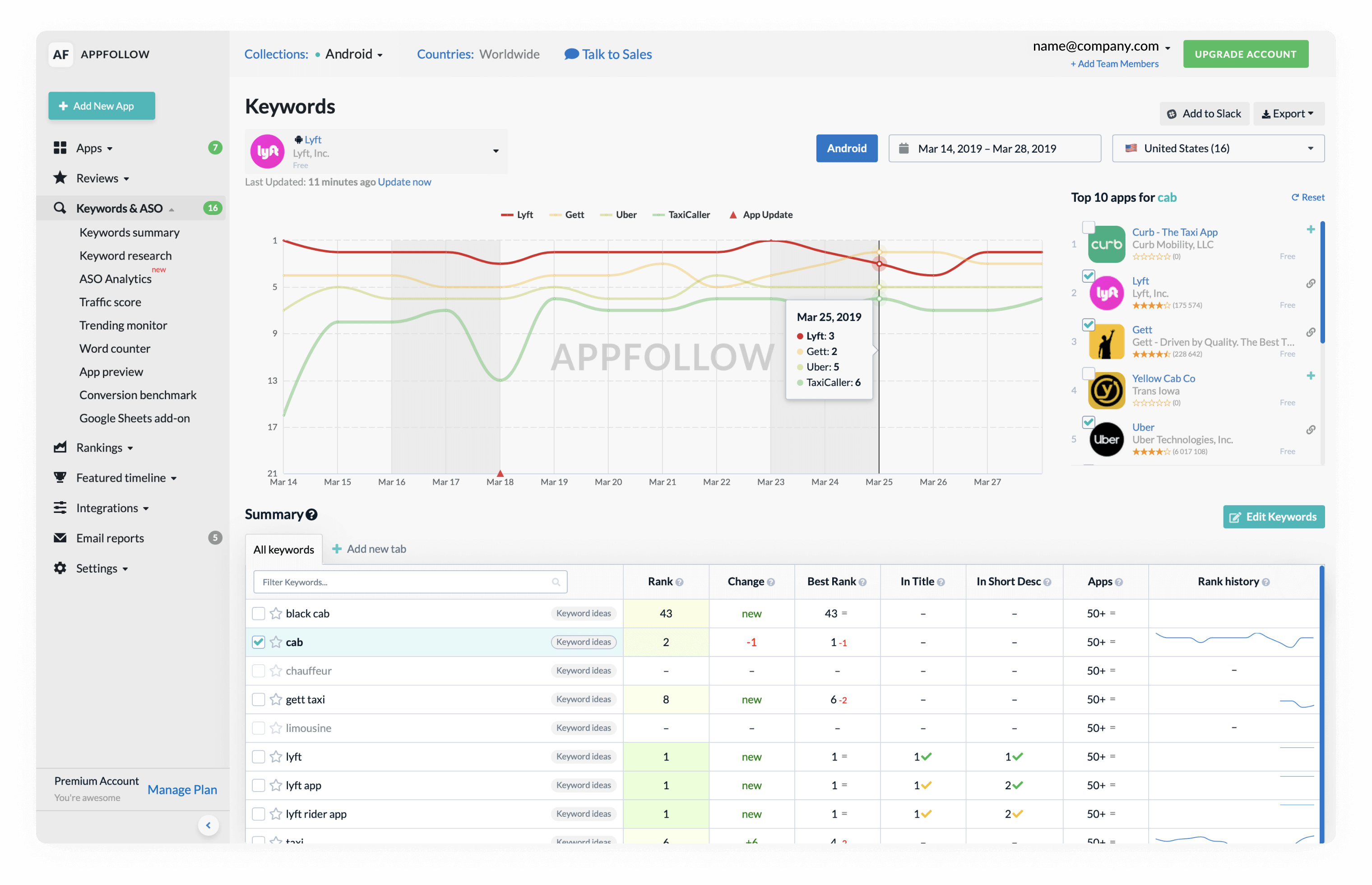Click the Talk to Sales link
This screenshot has height=885, width=1372.
[608, 54]
